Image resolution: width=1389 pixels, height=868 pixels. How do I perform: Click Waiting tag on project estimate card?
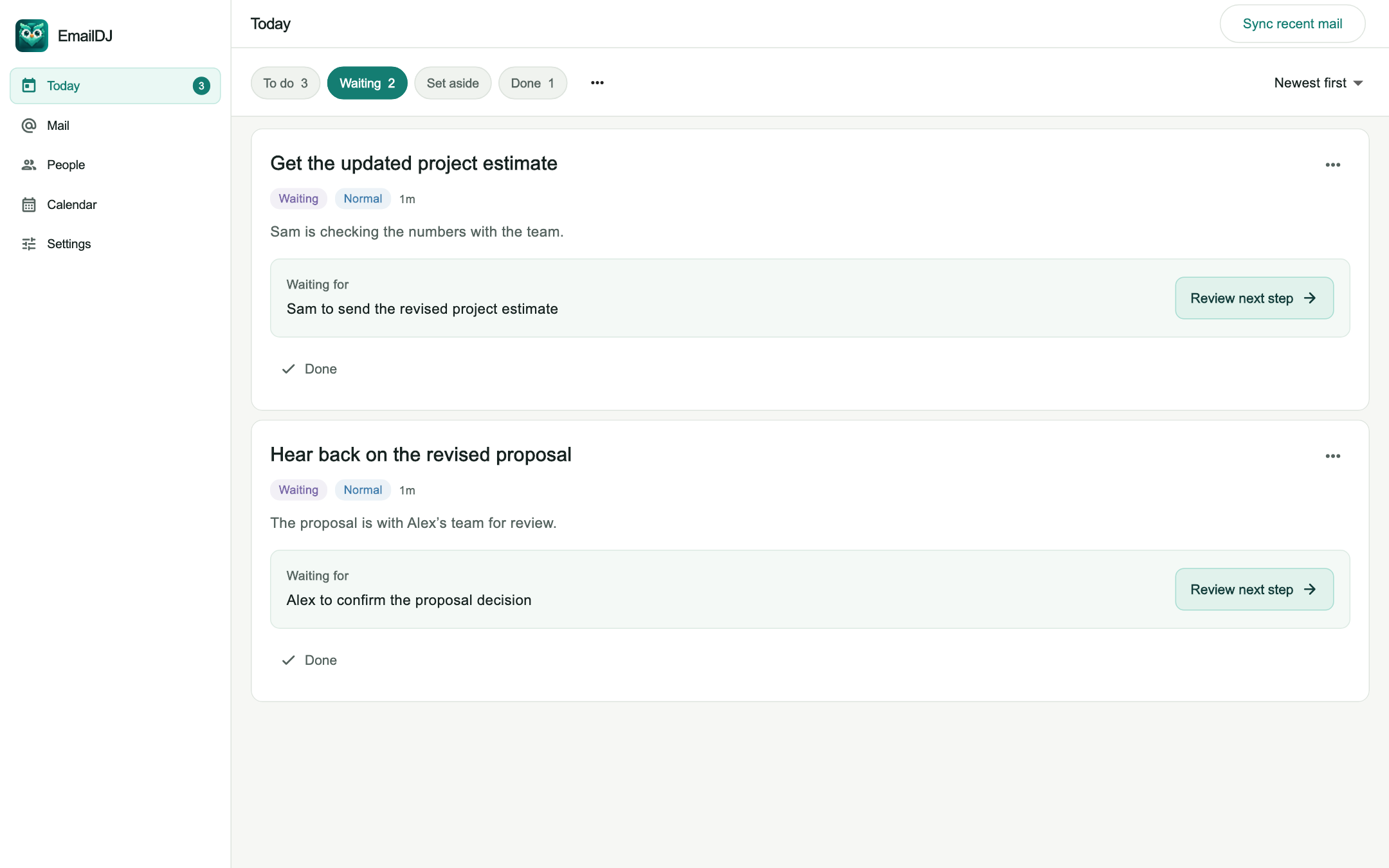(x=298, y=199)
